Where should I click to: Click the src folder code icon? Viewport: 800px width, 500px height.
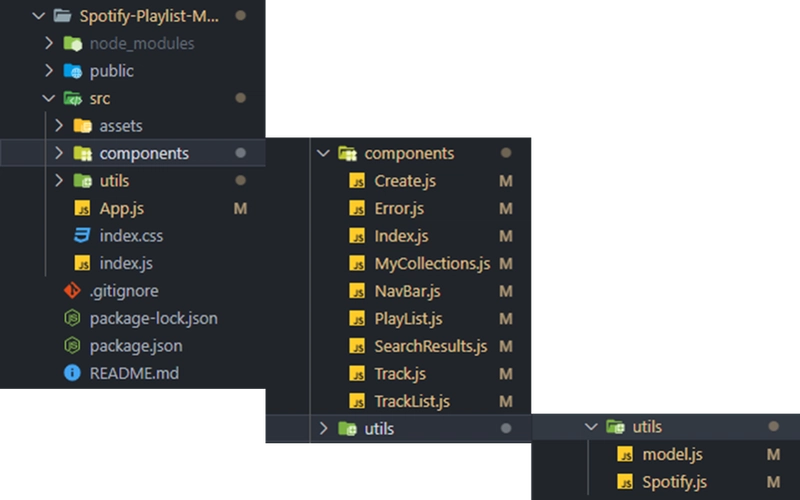point(72,98)
